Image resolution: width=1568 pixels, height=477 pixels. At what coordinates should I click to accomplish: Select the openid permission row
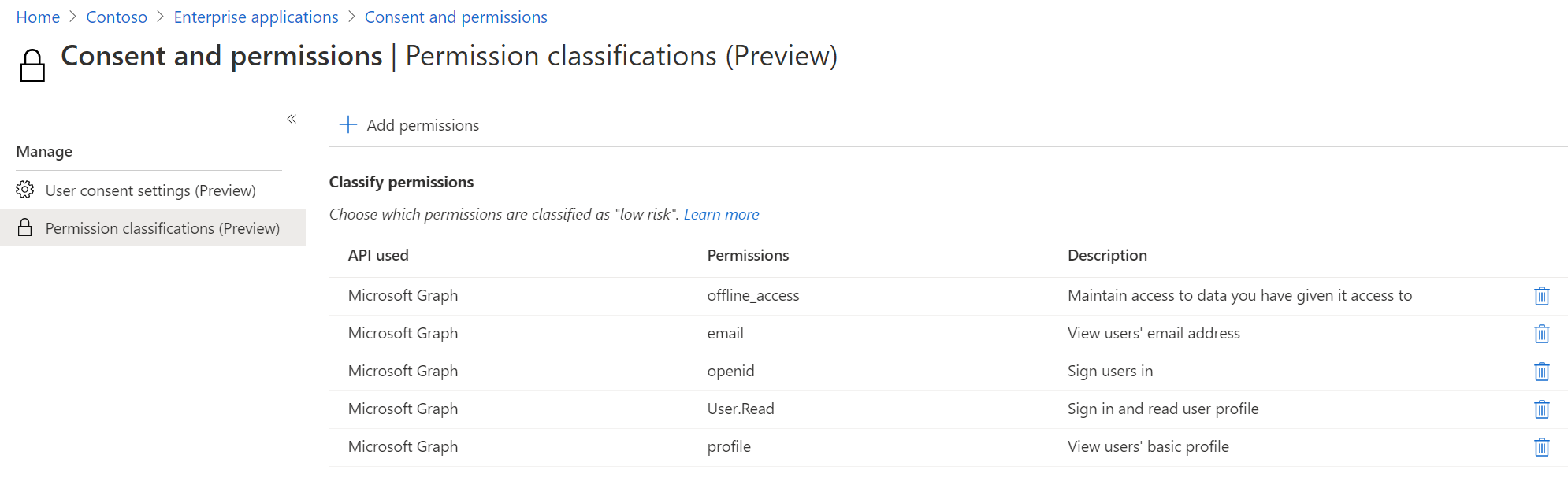point(730,371)
